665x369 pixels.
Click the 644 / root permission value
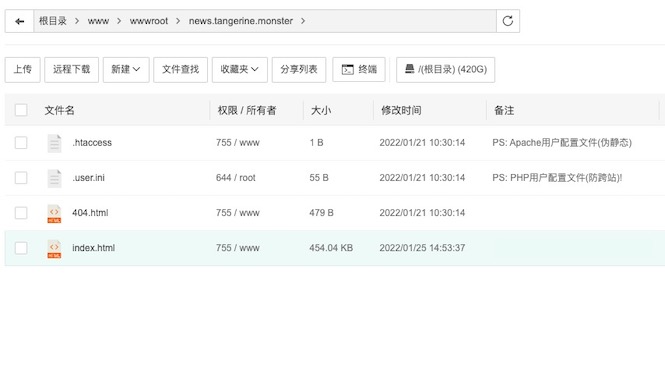(x=236, y=178)
